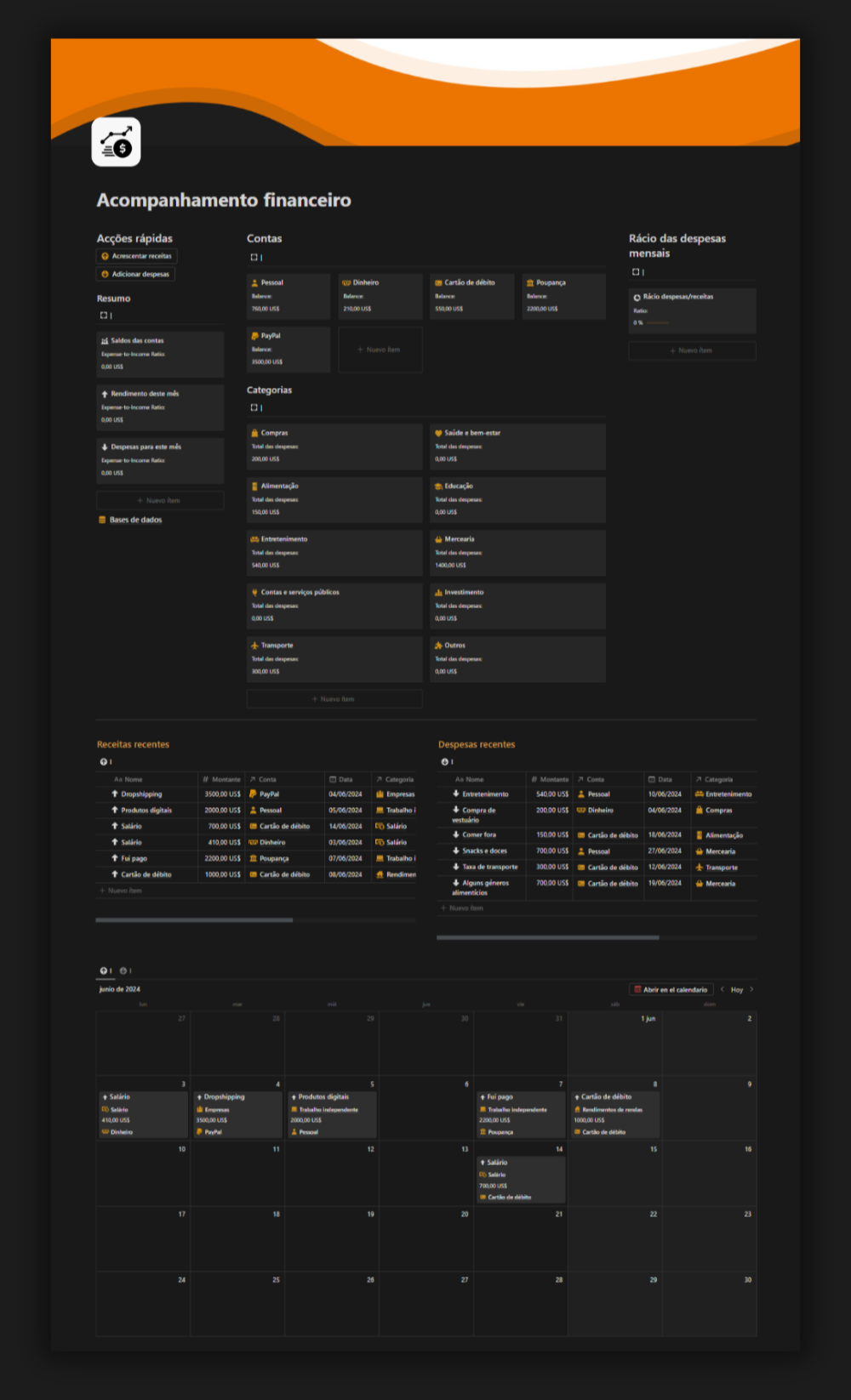Open Nome column header in Despesas recentes

click(x=482, y=779)
